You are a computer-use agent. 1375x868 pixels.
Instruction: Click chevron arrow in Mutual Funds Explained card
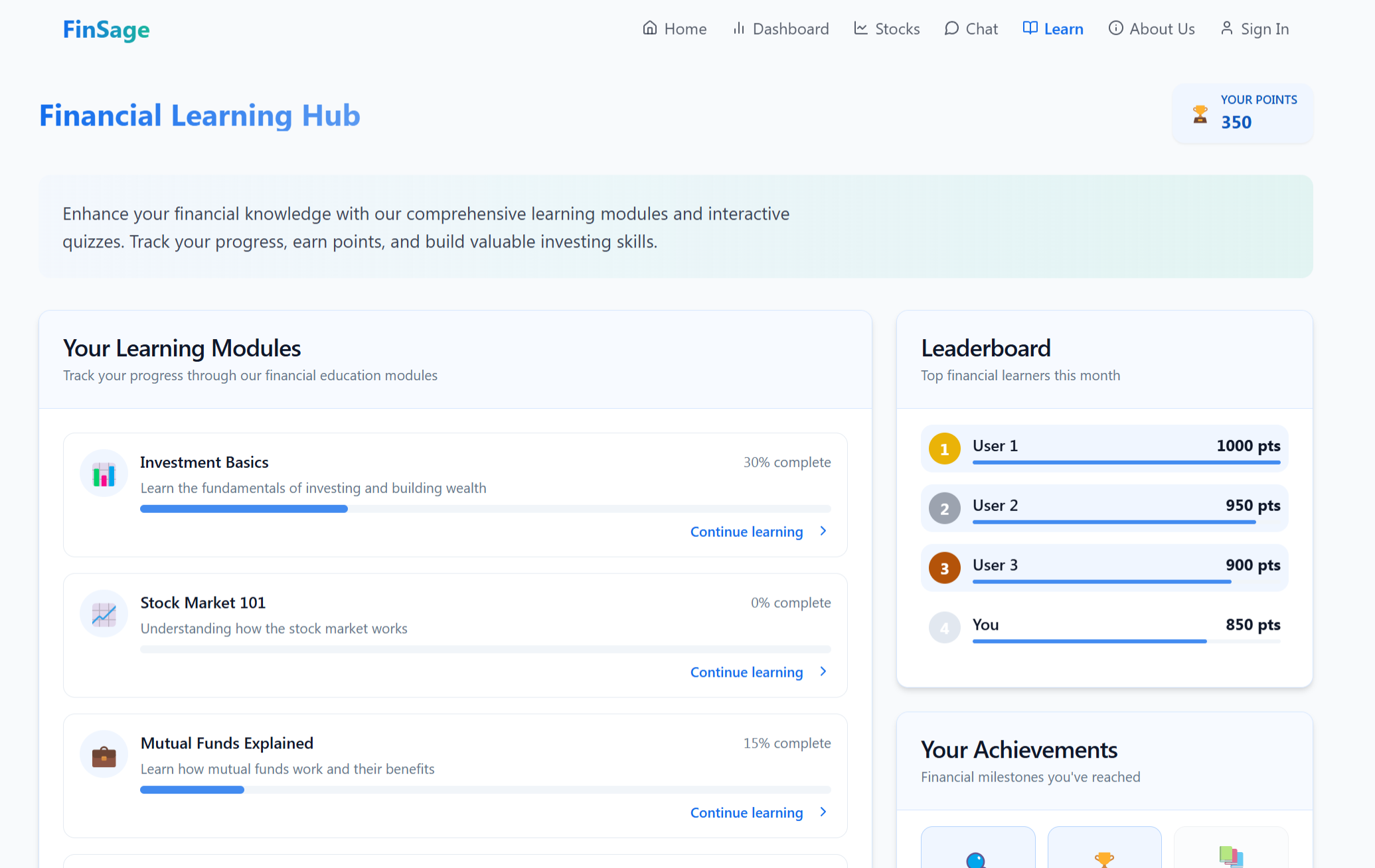pos(823,812)
